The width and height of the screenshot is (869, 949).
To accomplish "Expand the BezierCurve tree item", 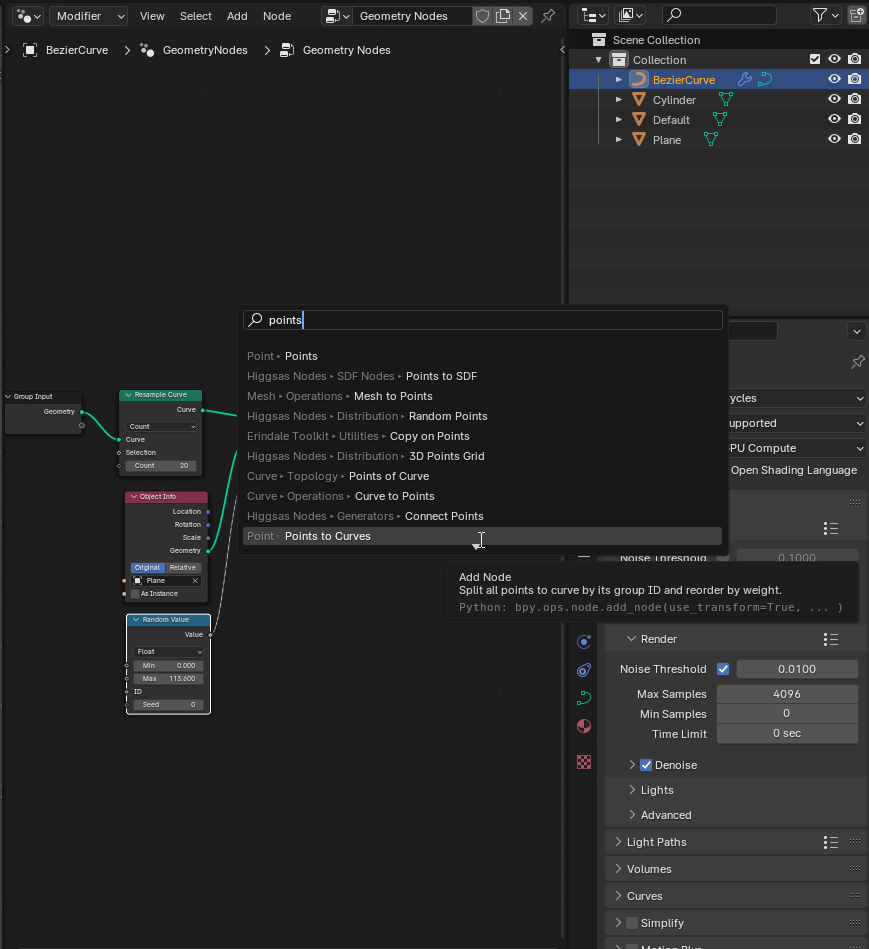I will pyautogui.click(x=618, y=79).
